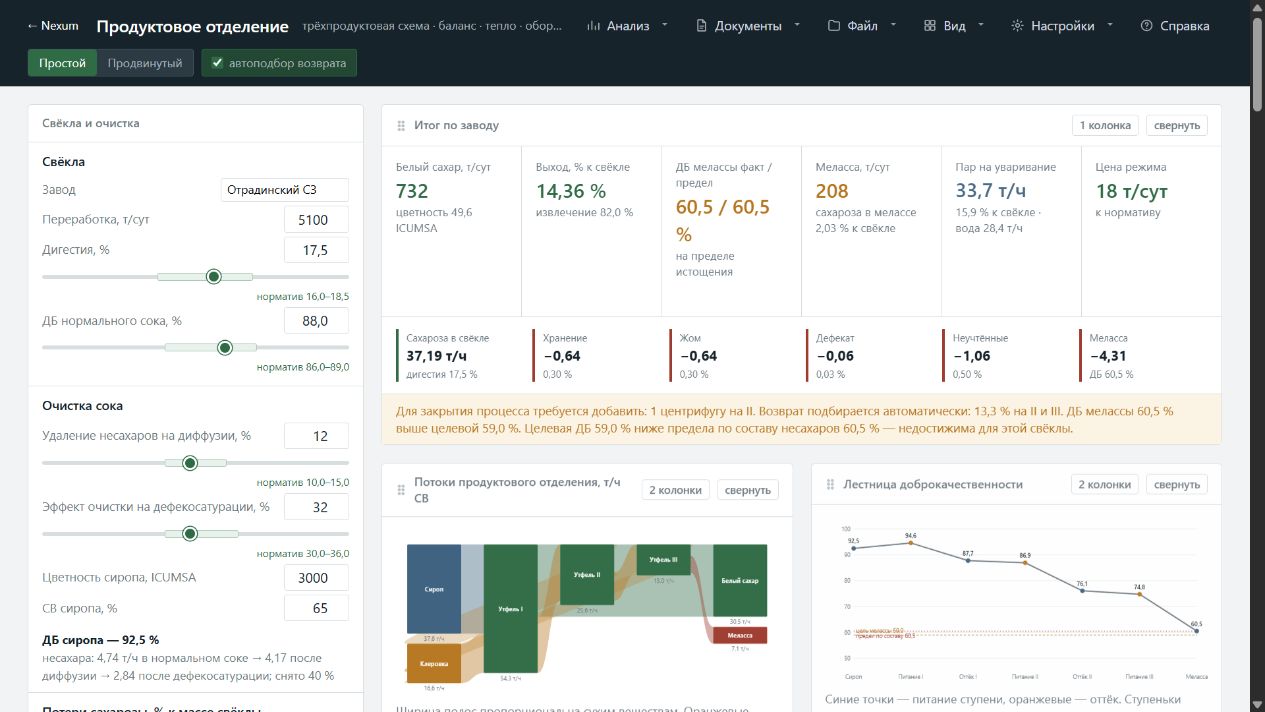Click the Настройки gear icon
Screen dimensions: 1265x712
[x=1018, y=26]
